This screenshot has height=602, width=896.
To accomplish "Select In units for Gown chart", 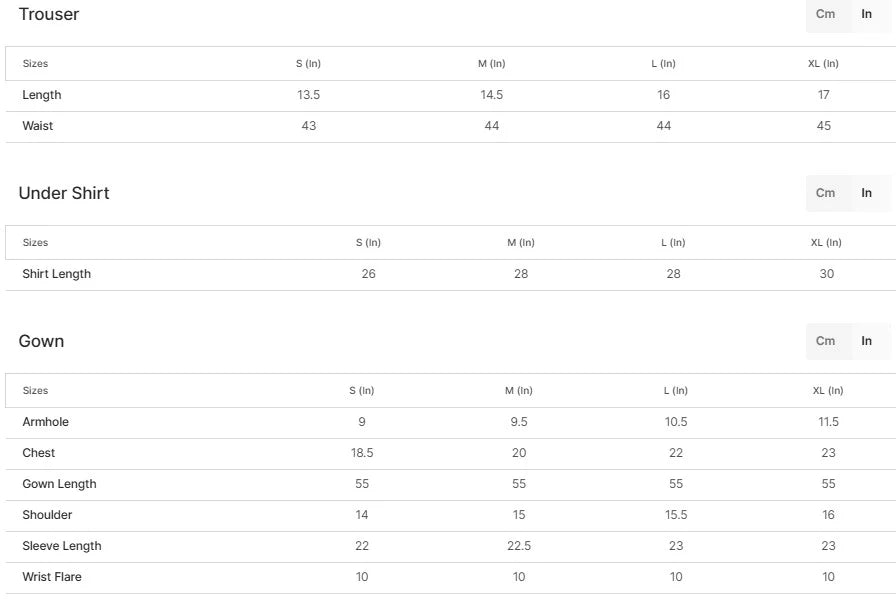I will [867, 341].
